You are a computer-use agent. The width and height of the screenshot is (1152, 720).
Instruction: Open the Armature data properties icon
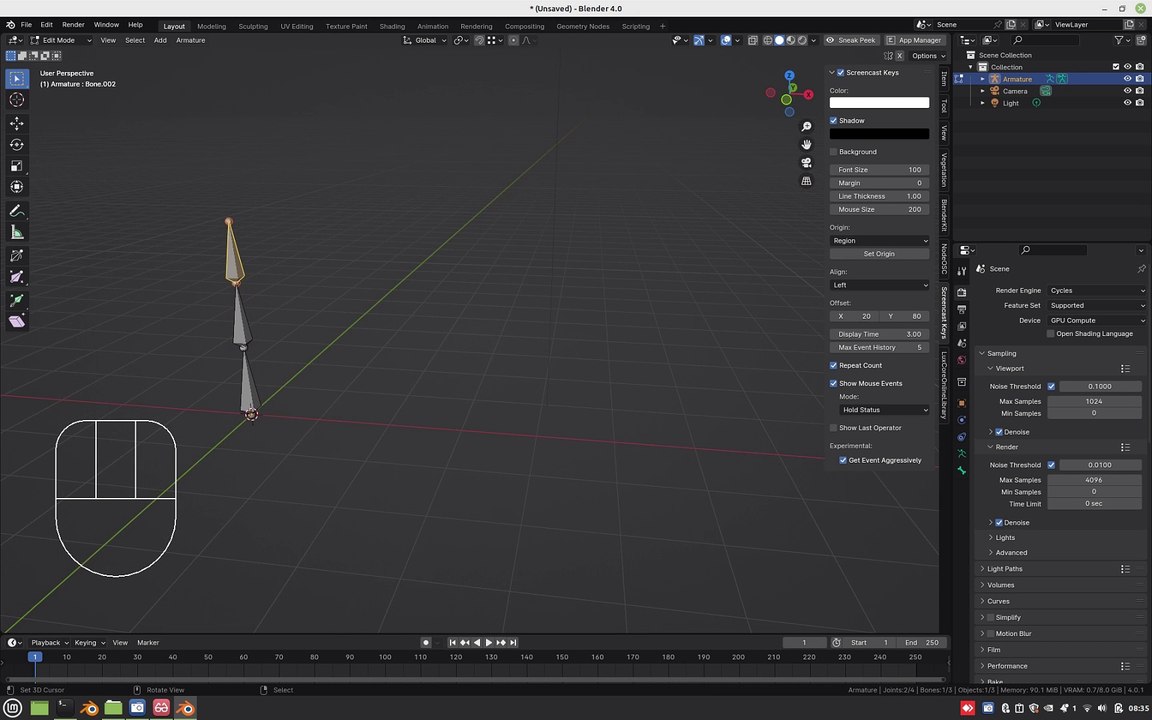[x=962, y=454]
